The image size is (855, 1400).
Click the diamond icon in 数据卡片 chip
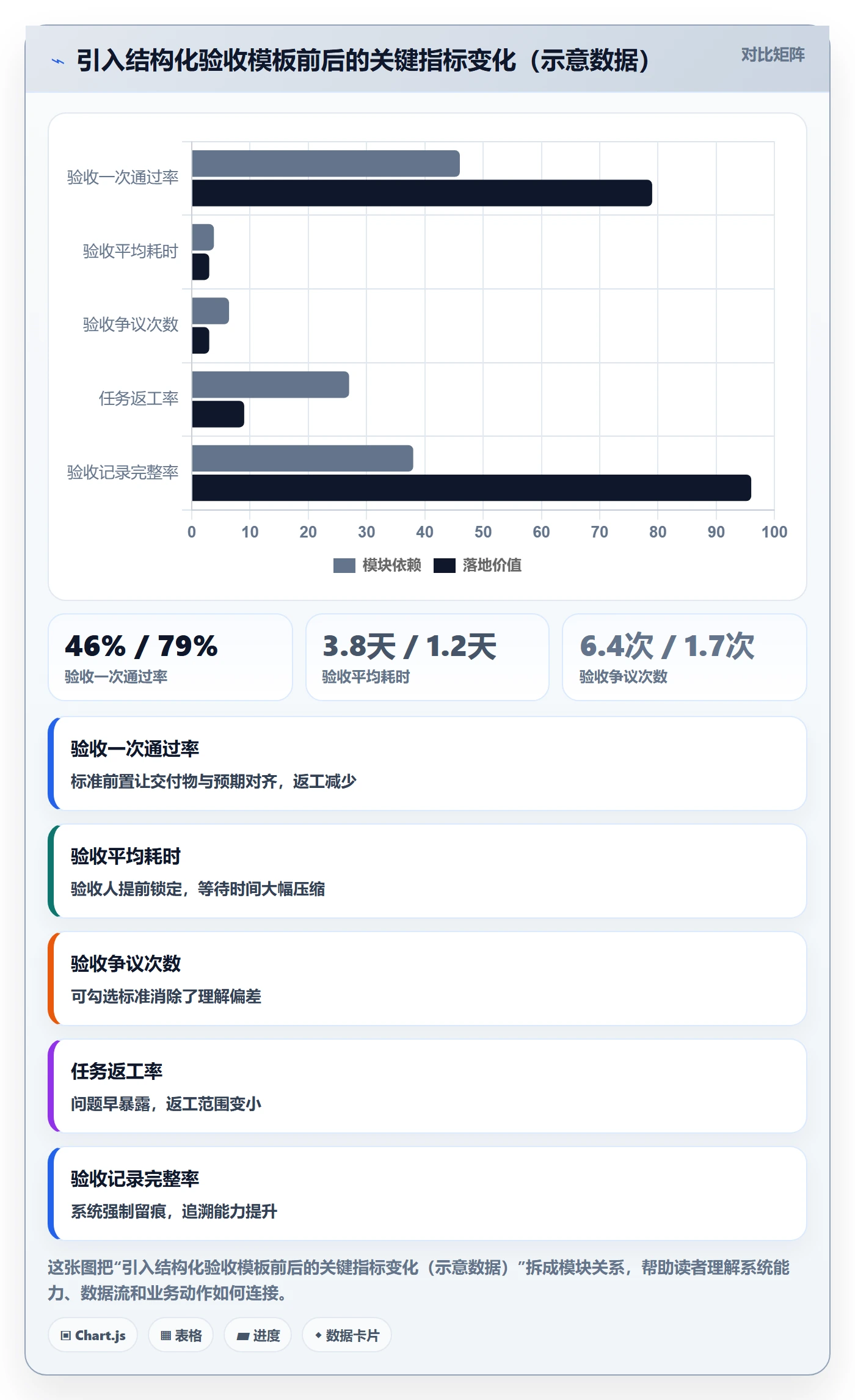coord(318,1336)
